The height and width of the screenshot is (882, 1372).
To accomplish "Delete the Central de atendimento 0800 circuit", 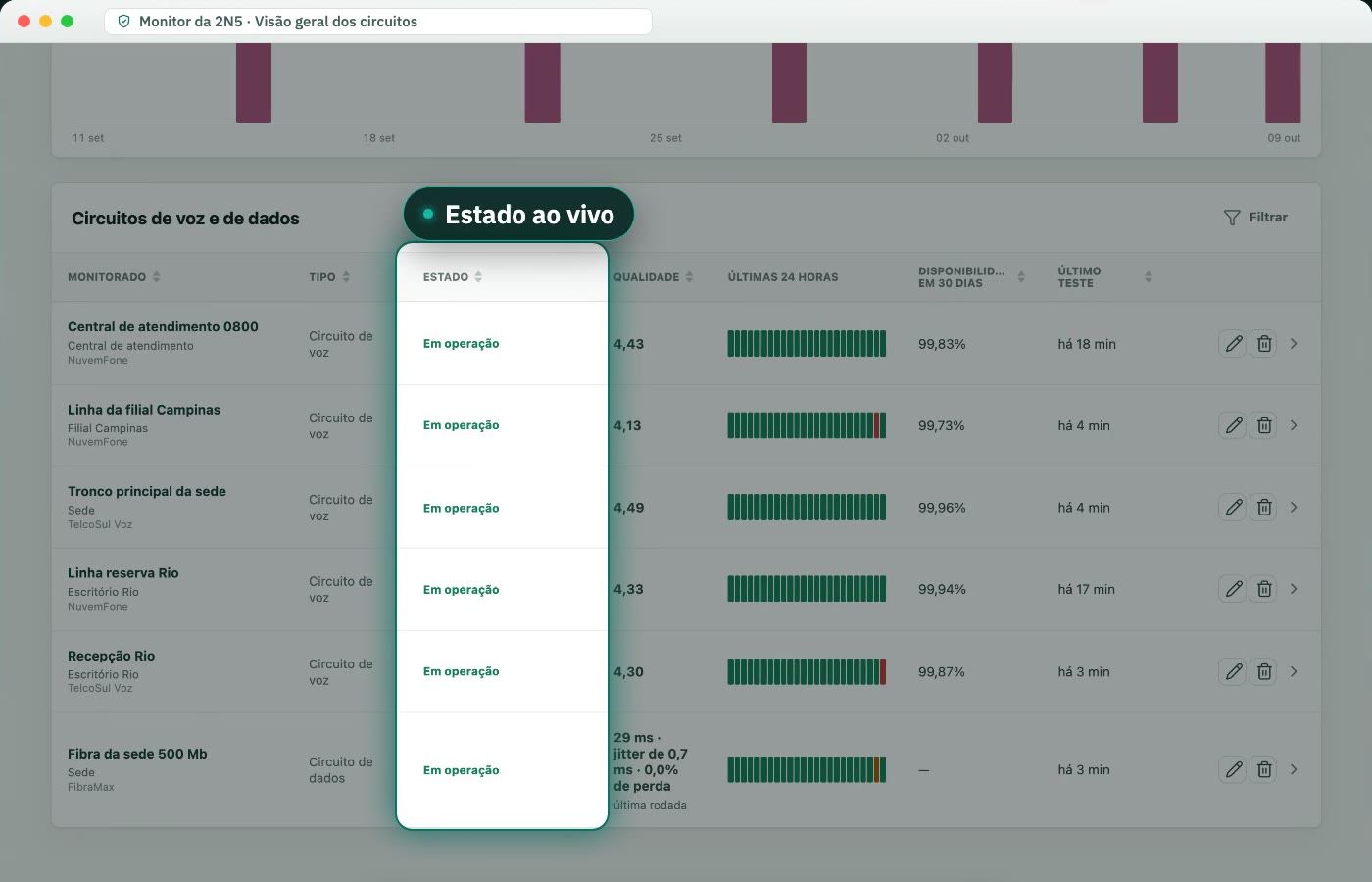I will (1264, 344).
